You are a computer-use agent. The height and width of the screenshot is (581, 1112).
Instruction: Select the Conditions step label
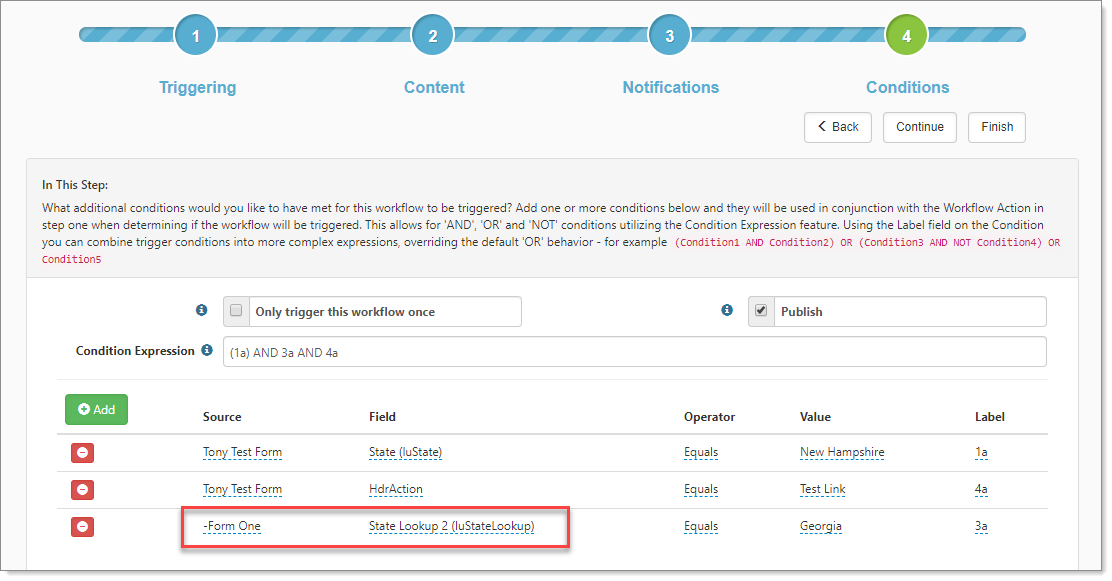click(907, 87)
